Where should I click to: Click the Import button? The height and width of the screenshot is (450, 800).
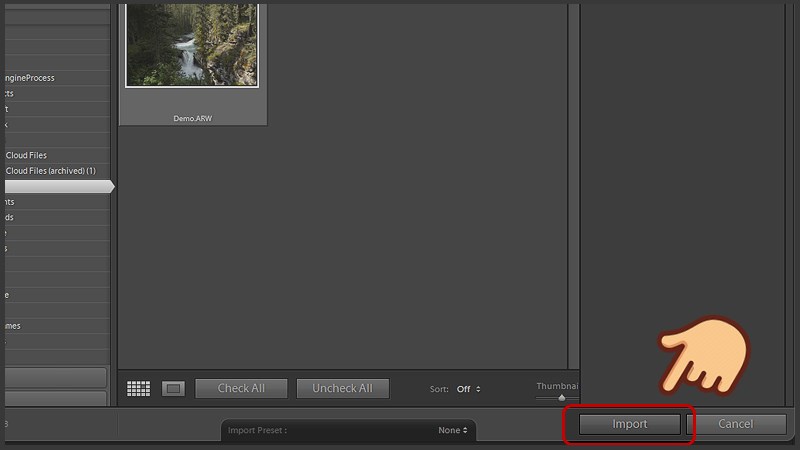[630, 424]
